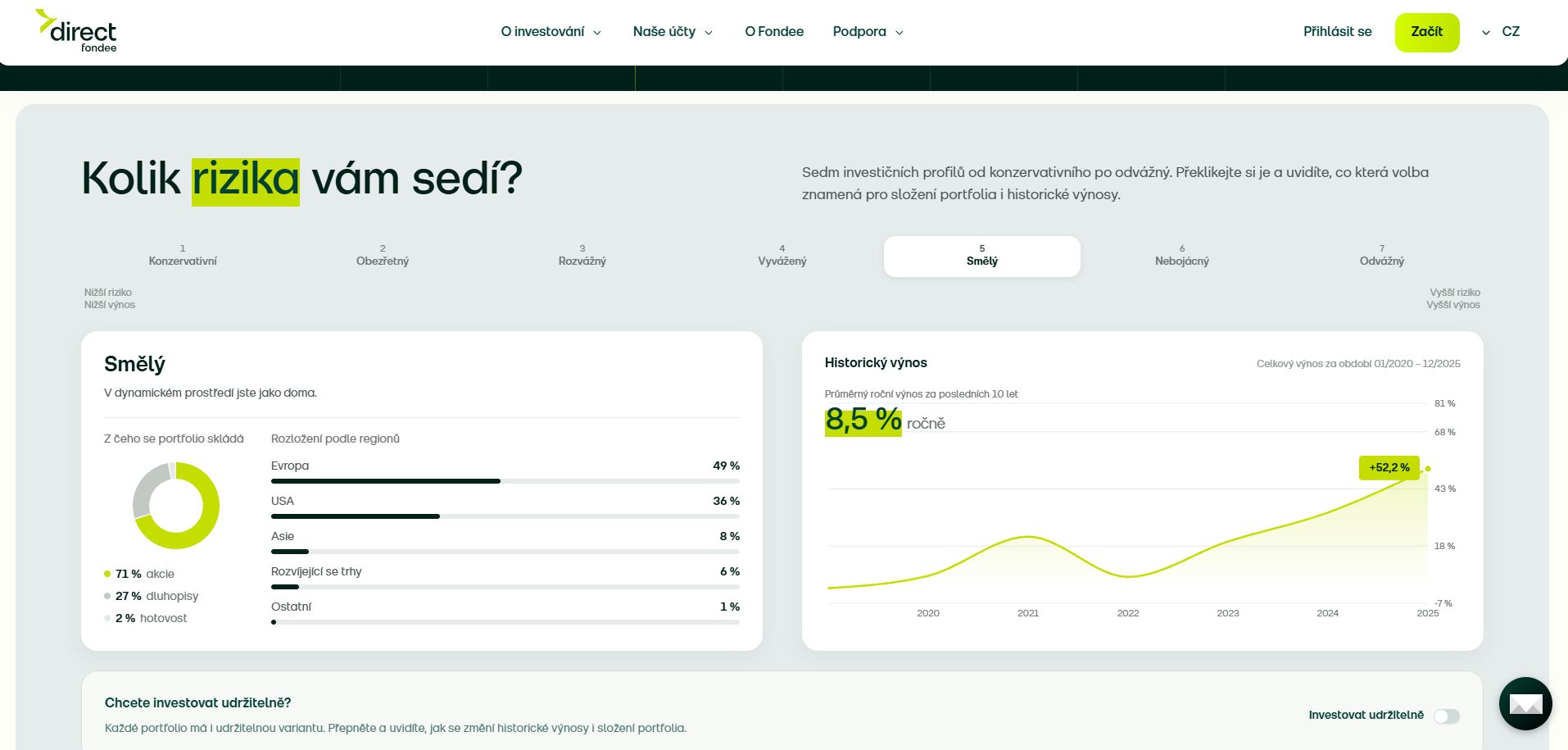
Task: Click the 8,5 % ročně value
Action: [885, 420]
